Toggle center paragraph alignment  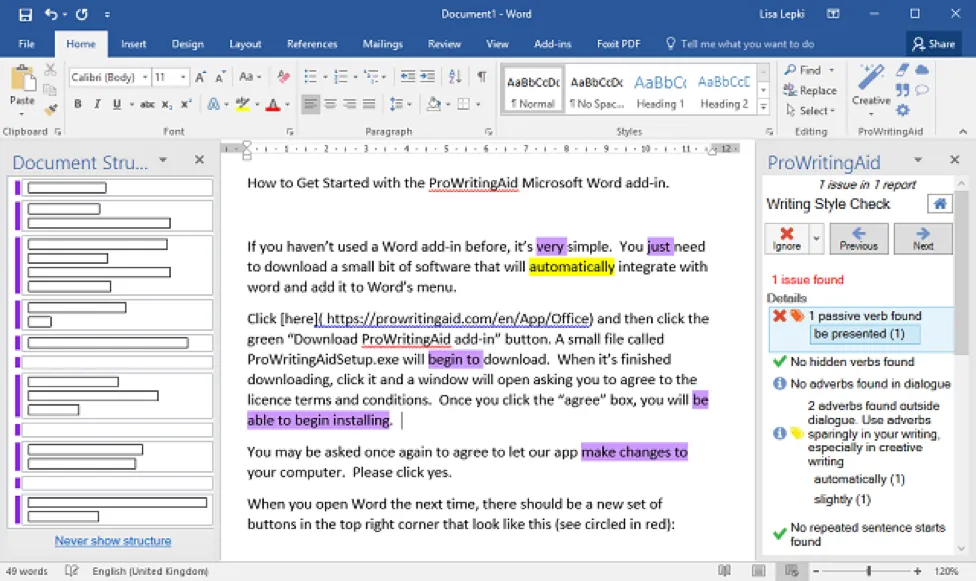coord(331,103)
